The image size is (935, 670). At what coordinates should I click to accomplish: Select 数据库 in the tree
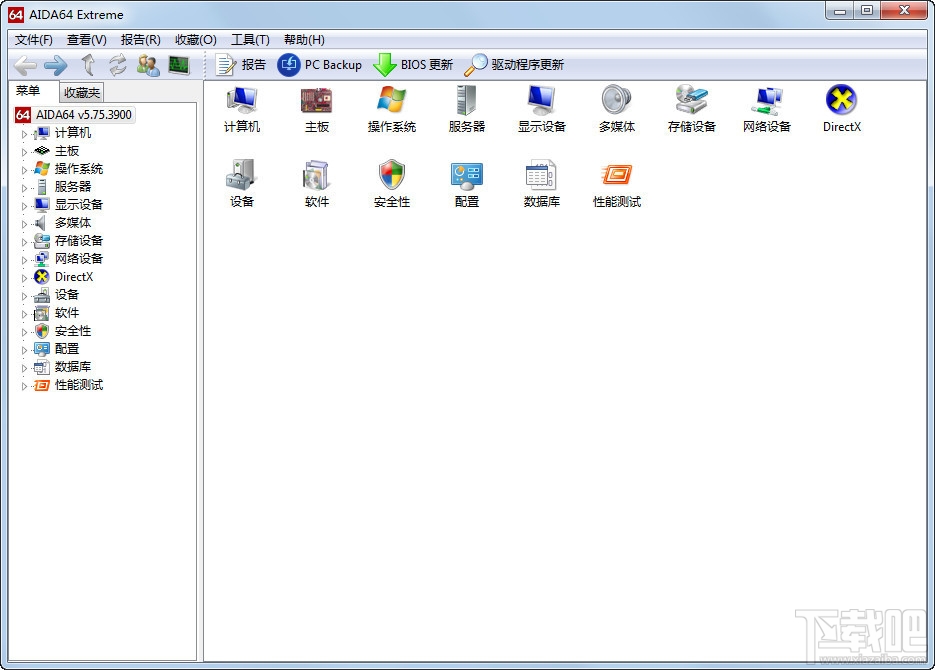point(73,367)
